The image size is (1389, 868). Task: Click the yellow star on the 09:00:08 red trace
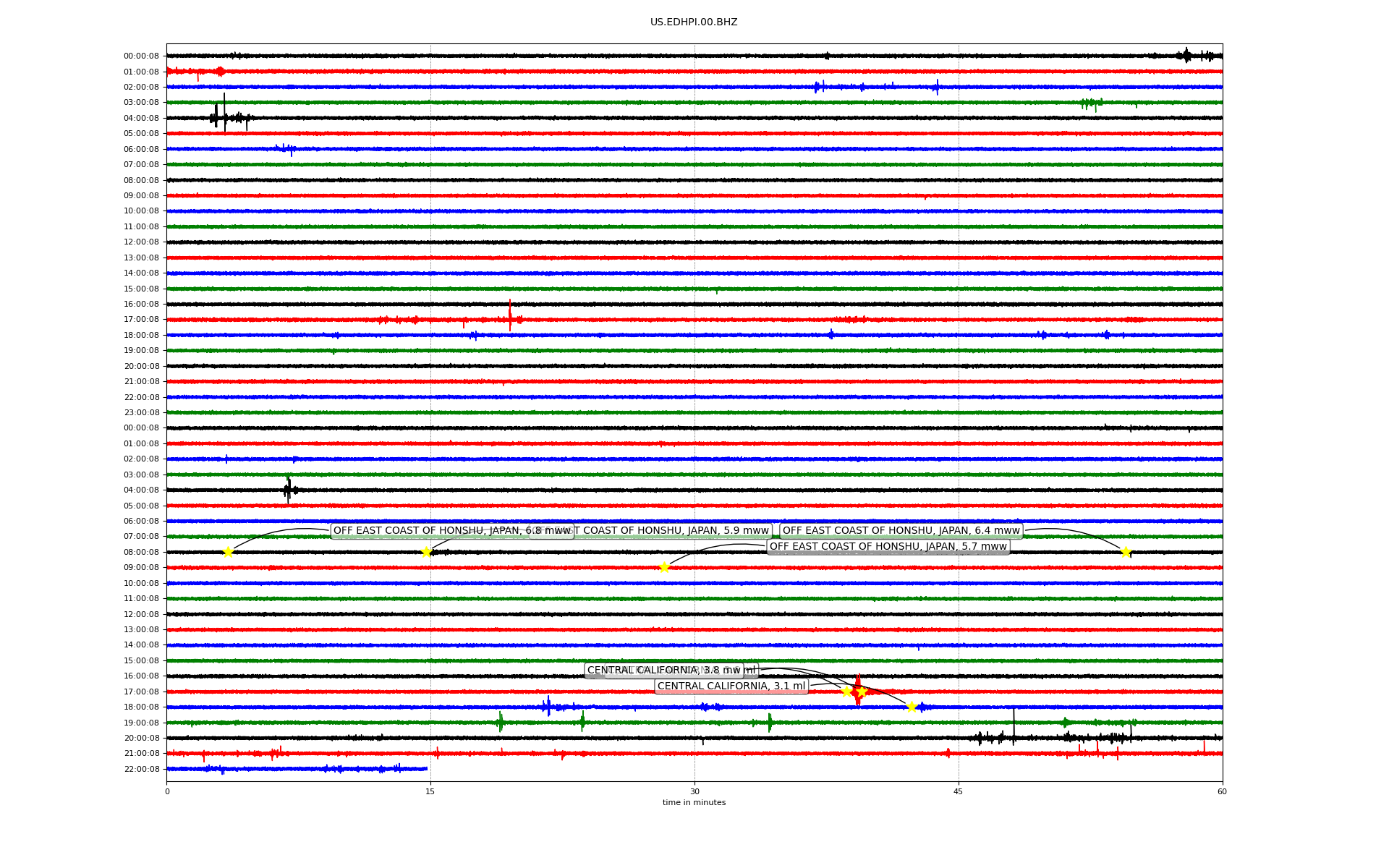click(664, 567)
